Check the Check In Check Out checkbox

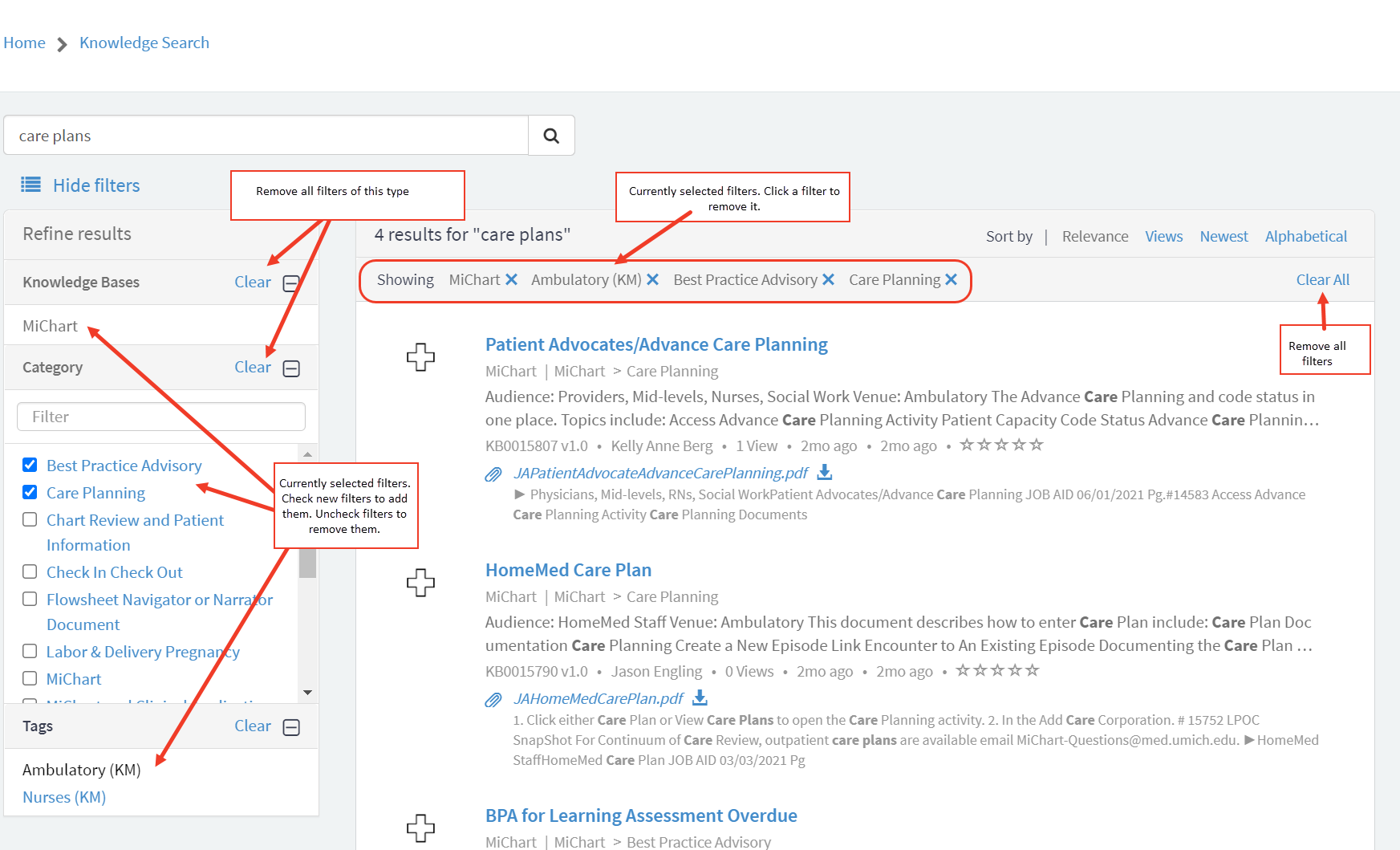point(30,571)
